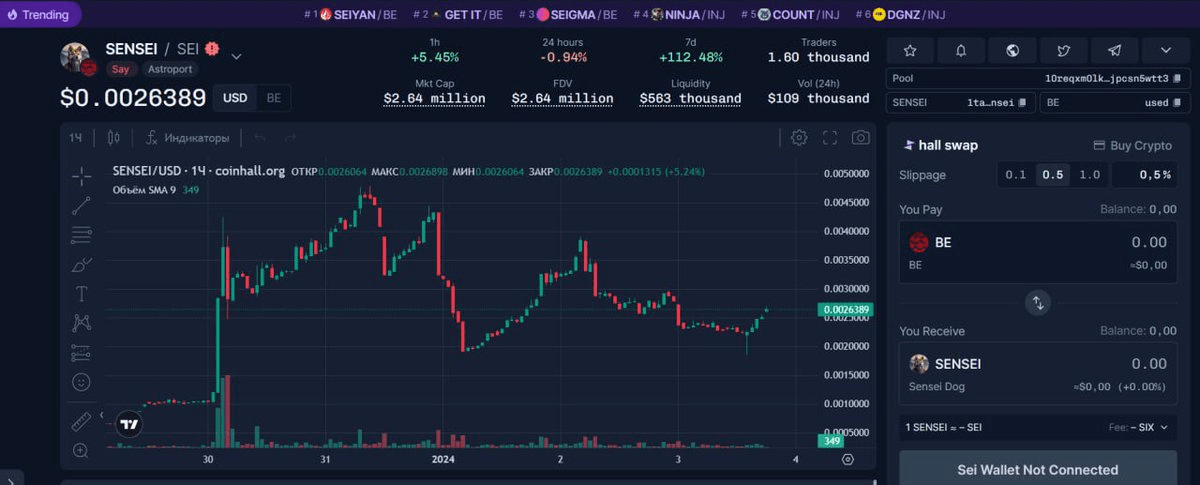
Task: Click the Объём SMA 9 indicator label
Action: pyautogui.click(x=145, y=190)
